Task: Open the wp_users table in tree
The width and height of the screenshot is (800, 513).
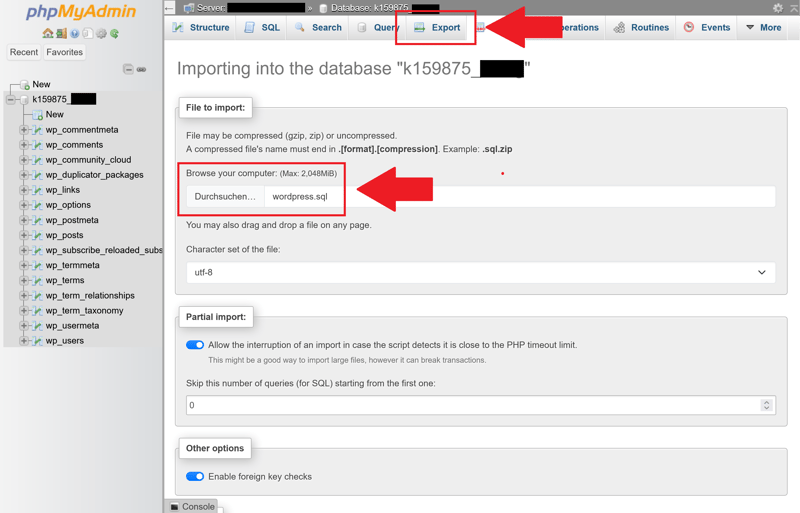Action: 65,341
